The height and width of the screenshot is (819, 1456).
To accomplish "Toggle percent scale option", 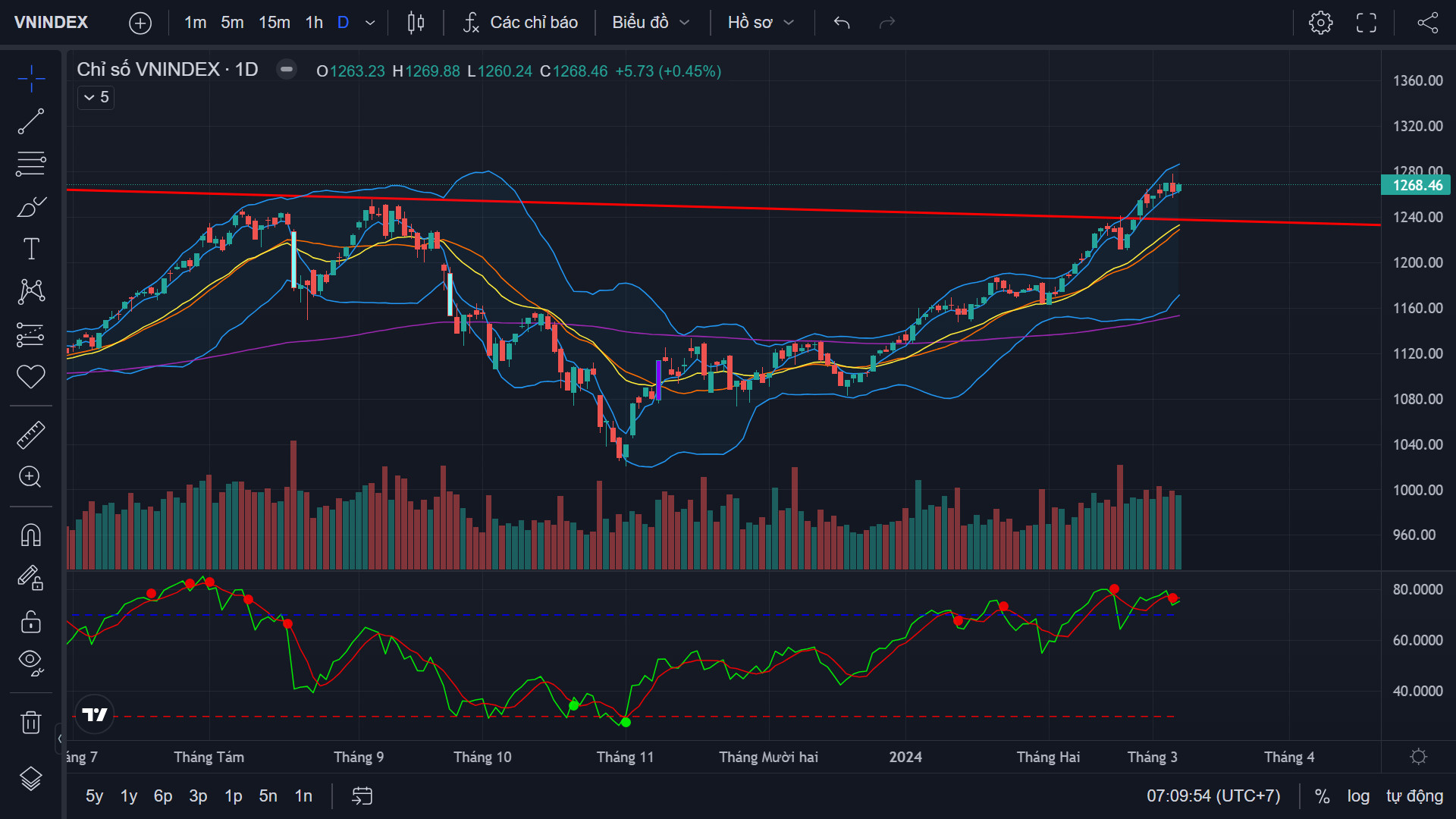I will click(1322, 796).
